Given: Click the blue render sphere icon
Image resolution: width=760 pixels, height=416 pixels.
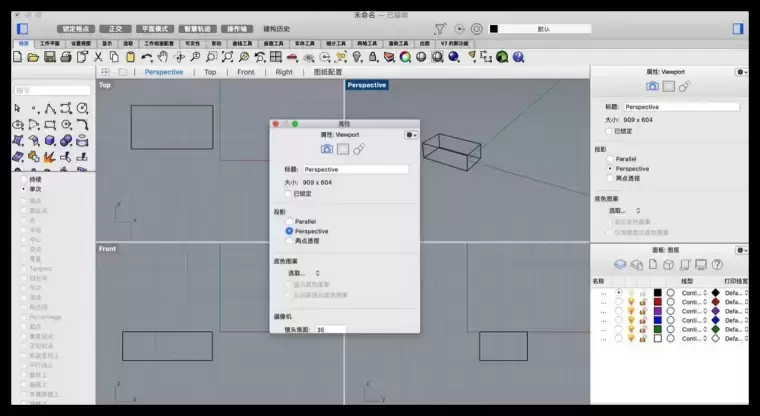Looking at the screenshot, I should 454,57.
